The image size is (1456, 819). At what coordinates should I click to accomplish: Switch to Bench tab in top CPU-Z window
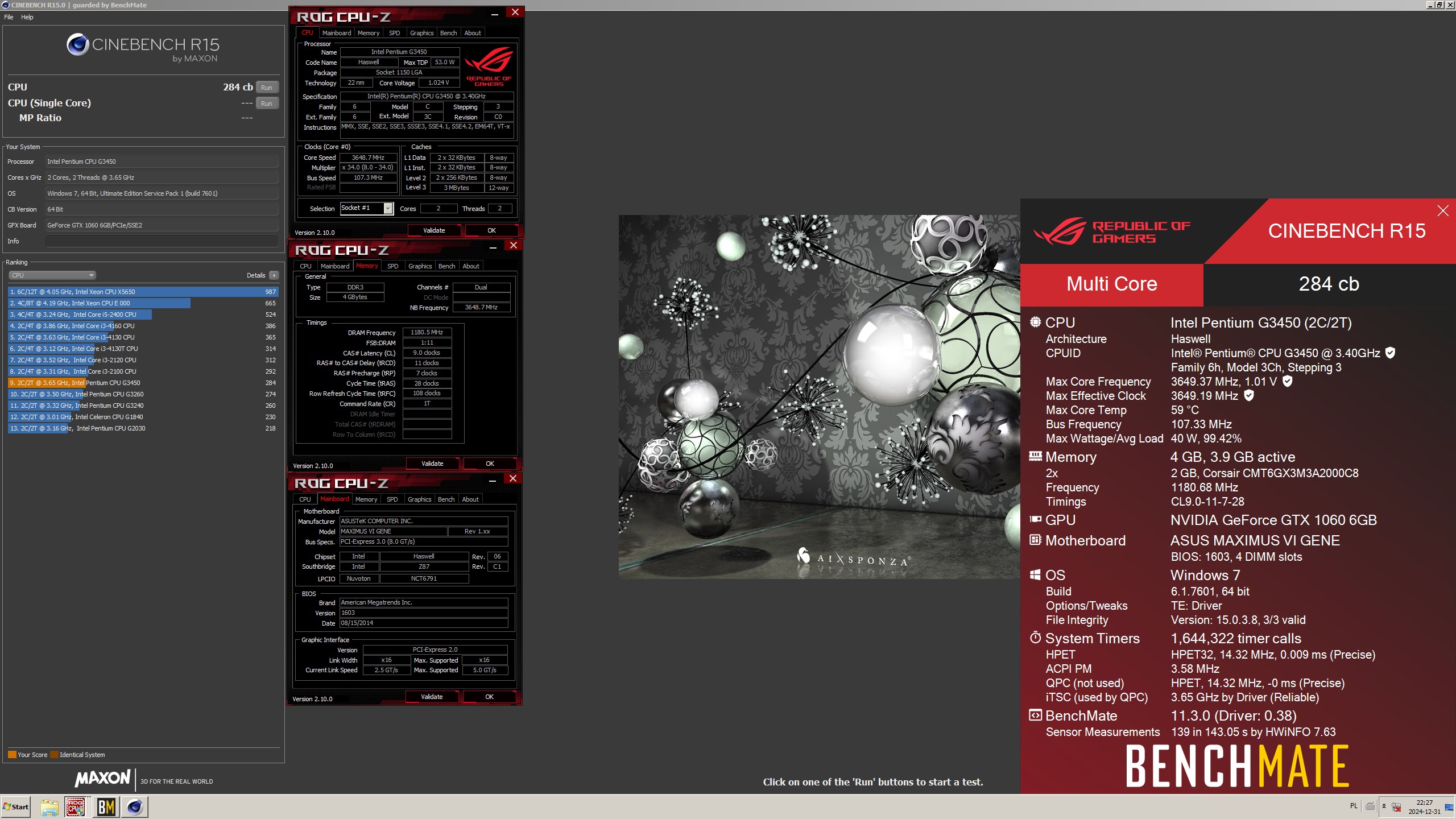point(449,33)
